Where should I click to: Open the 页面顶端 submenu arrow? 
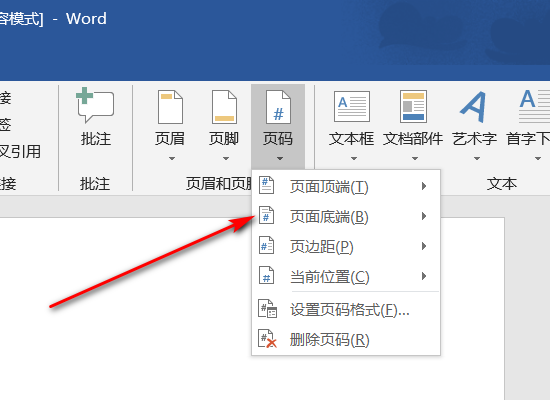424,186
